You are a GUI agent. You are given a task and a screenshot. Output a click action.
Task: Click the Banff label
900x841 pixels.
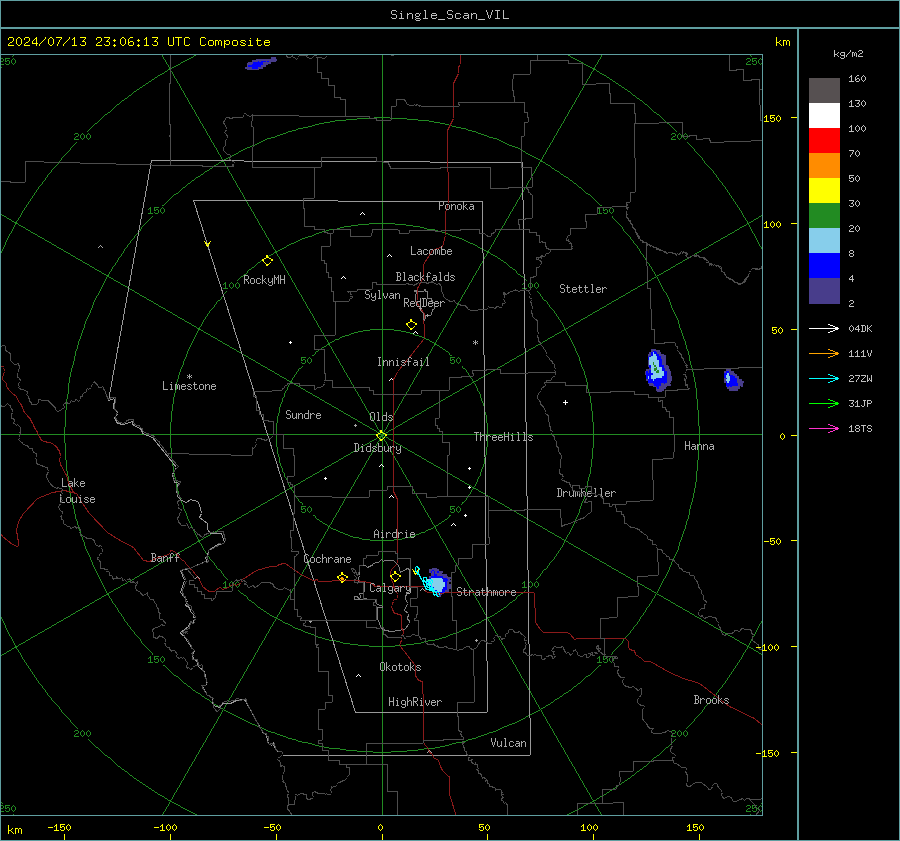(165, 558)
